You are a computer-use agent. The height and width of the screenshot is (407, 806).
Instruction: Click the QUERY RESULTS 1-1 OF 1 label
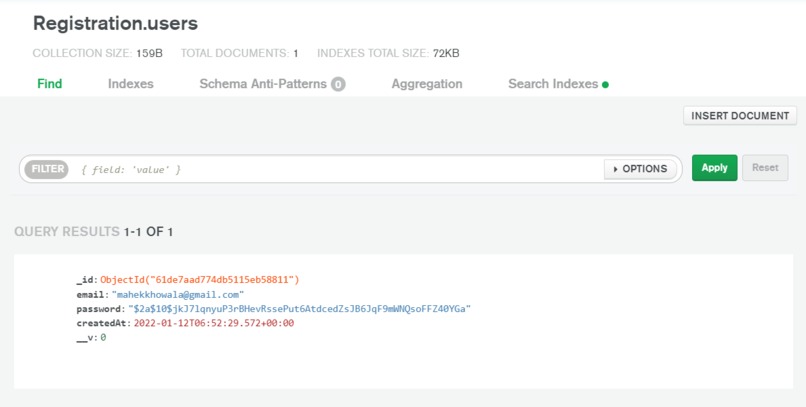tap(94, 232)
